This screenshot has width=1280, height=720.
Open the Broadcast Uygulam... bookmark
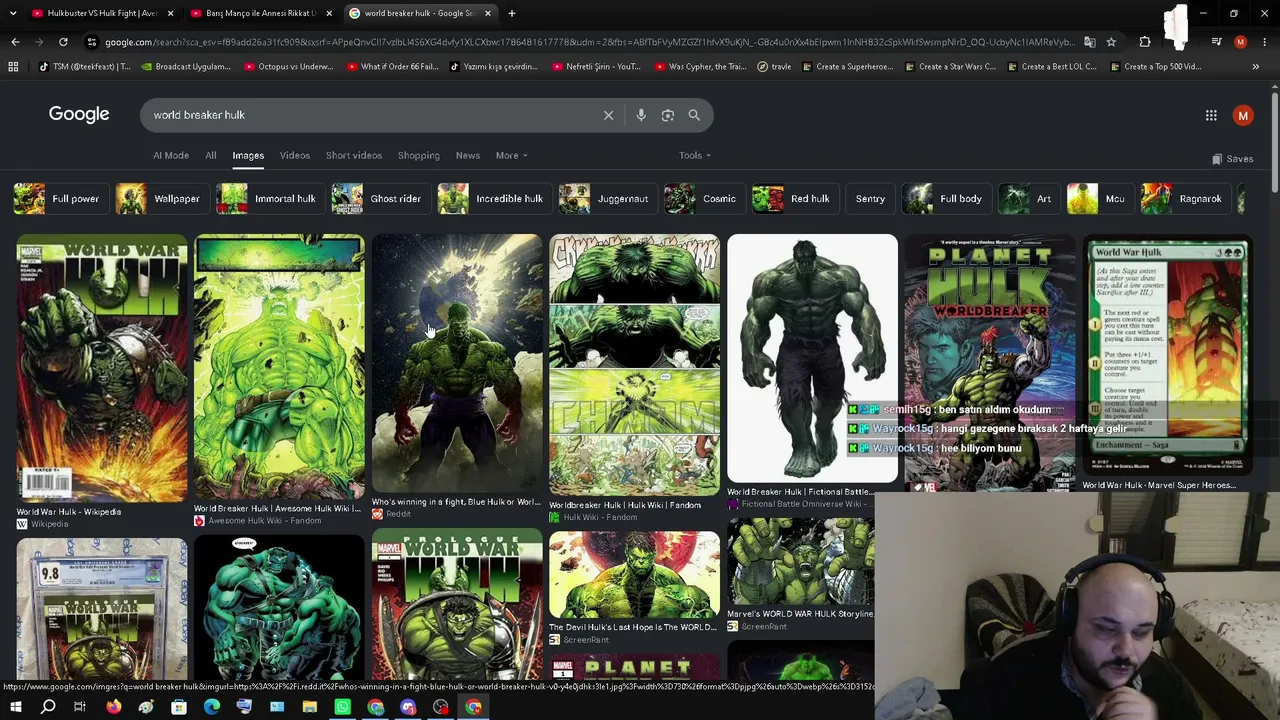tap(187, 67)
